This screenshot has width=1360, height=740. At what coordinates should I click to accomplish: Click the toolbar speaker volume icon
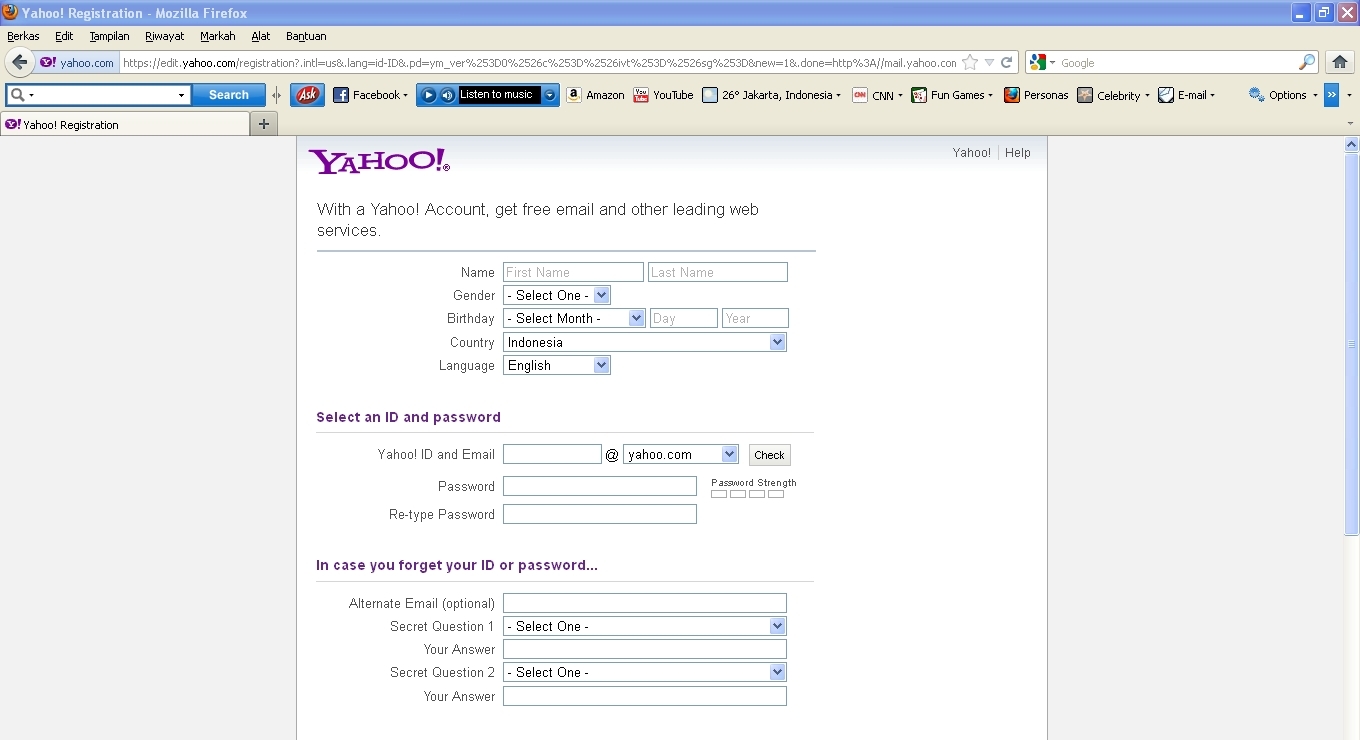(x=447, y=95)
